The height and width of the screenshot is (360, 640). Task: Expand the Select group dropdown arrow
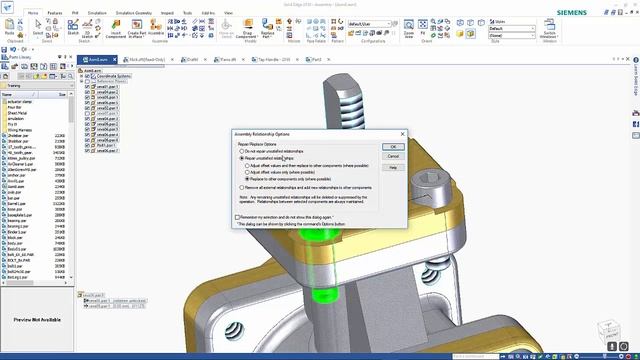coord(38,37)
